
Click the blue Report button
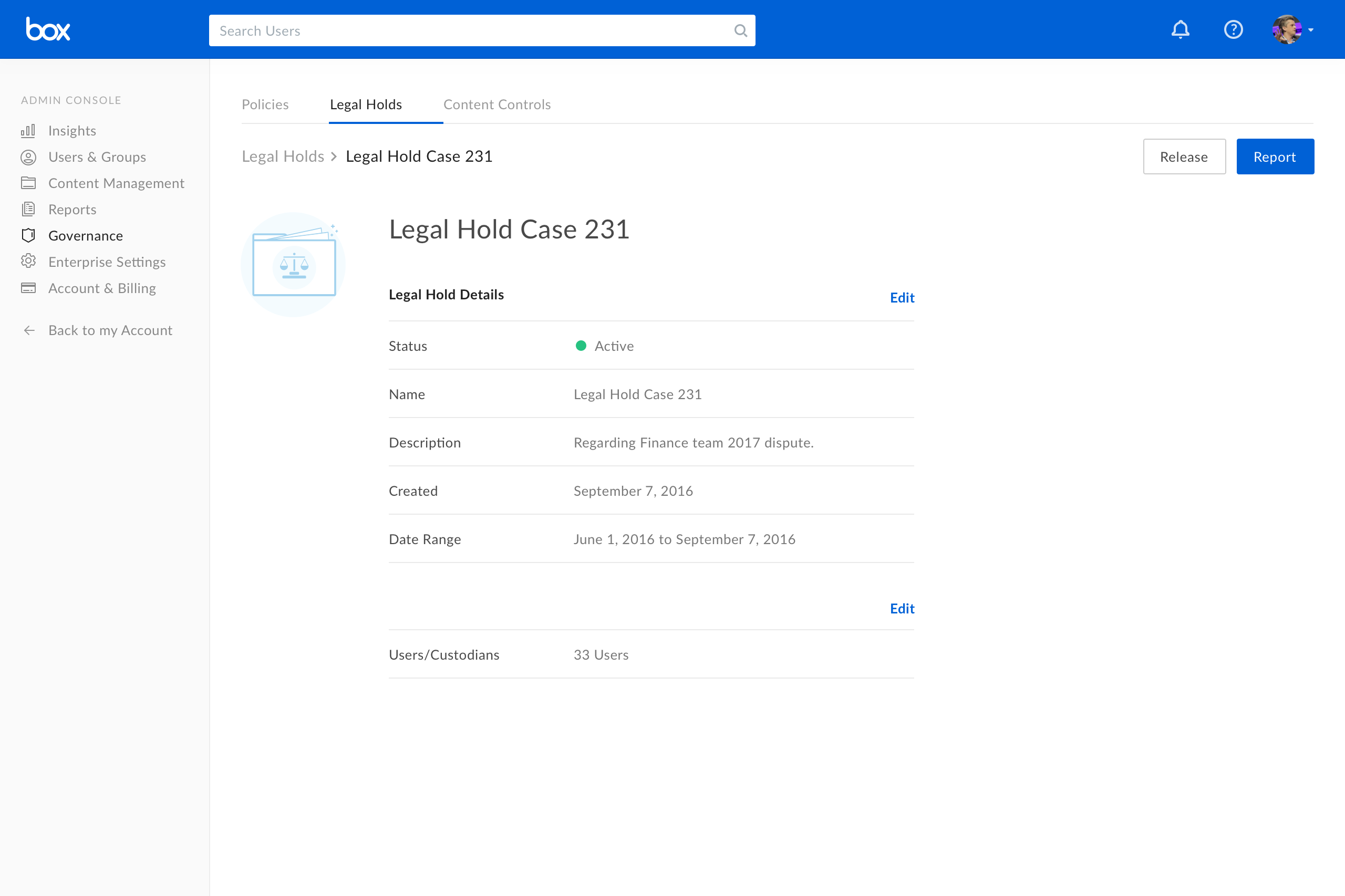point(1274,157)
